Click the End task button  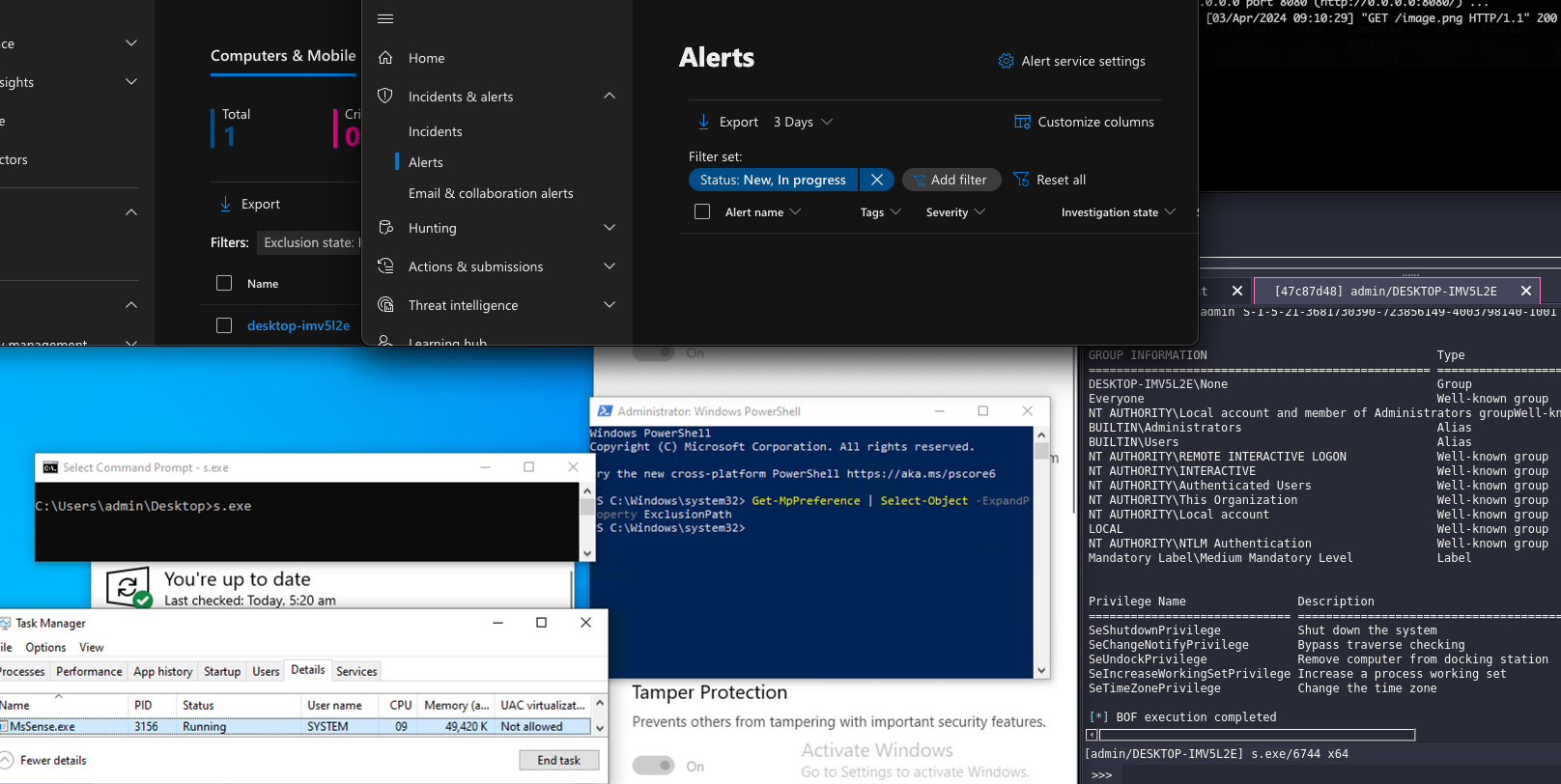558,760
